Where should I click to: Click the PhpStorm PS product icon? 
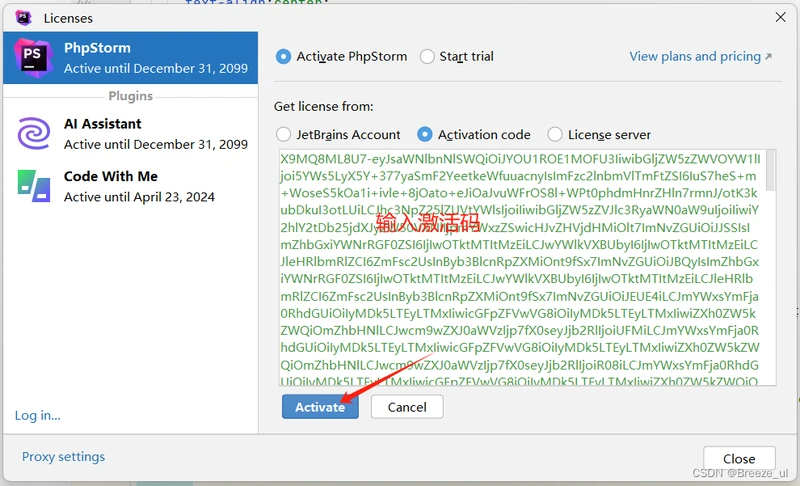click(x=33, y=58)
